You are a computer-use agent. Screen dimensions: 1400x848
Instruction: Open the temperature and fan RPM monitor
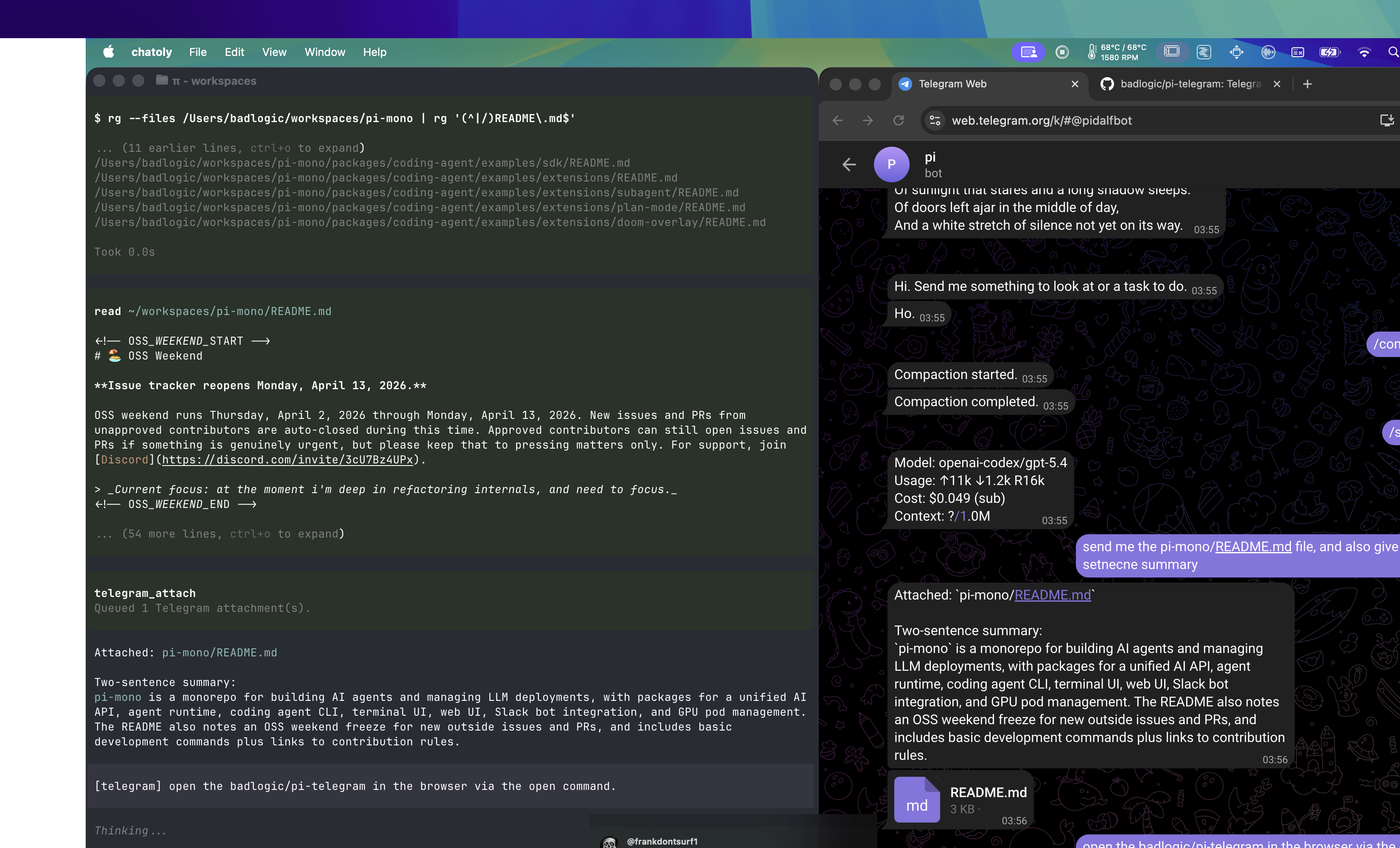point(1117,52)
